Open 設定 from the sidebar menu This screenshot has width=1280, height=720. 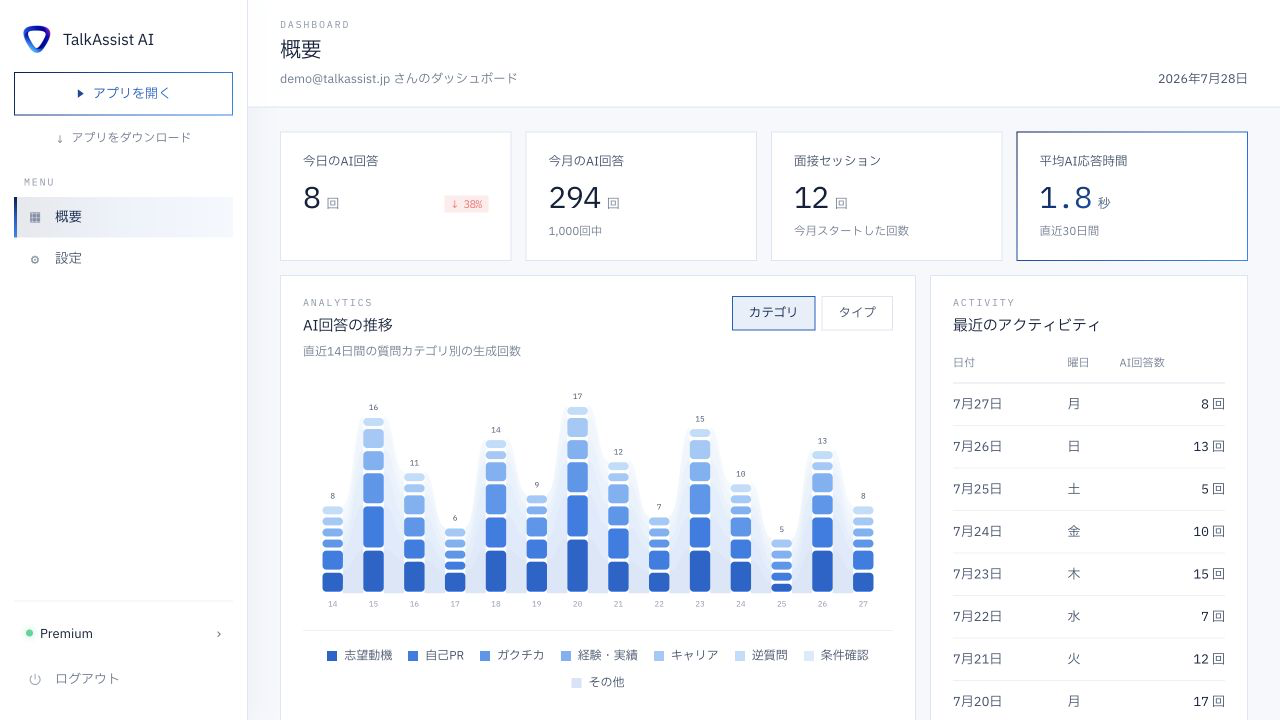coord(123,259)
